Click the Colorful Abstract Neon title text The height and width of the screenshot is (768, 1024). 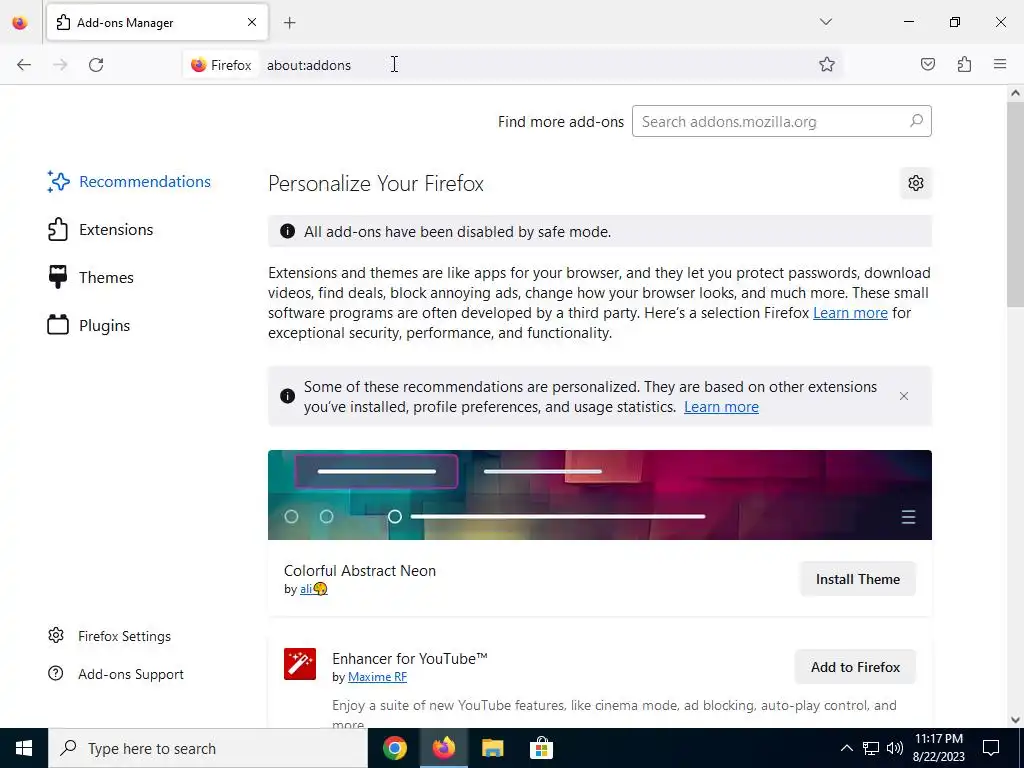coord(360,571)
